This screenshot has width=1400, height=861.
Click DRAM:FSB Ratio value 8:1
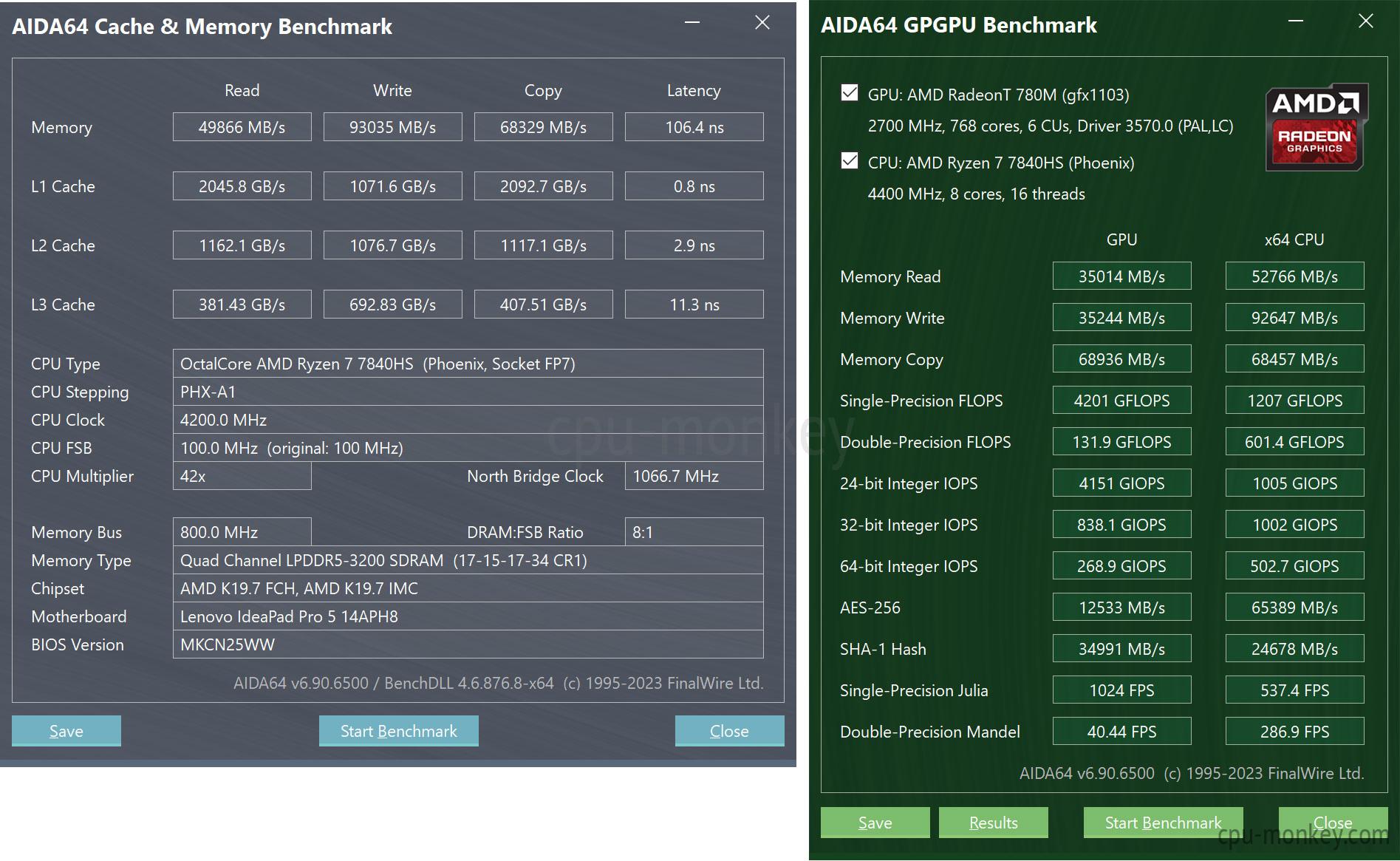(694, 532)
